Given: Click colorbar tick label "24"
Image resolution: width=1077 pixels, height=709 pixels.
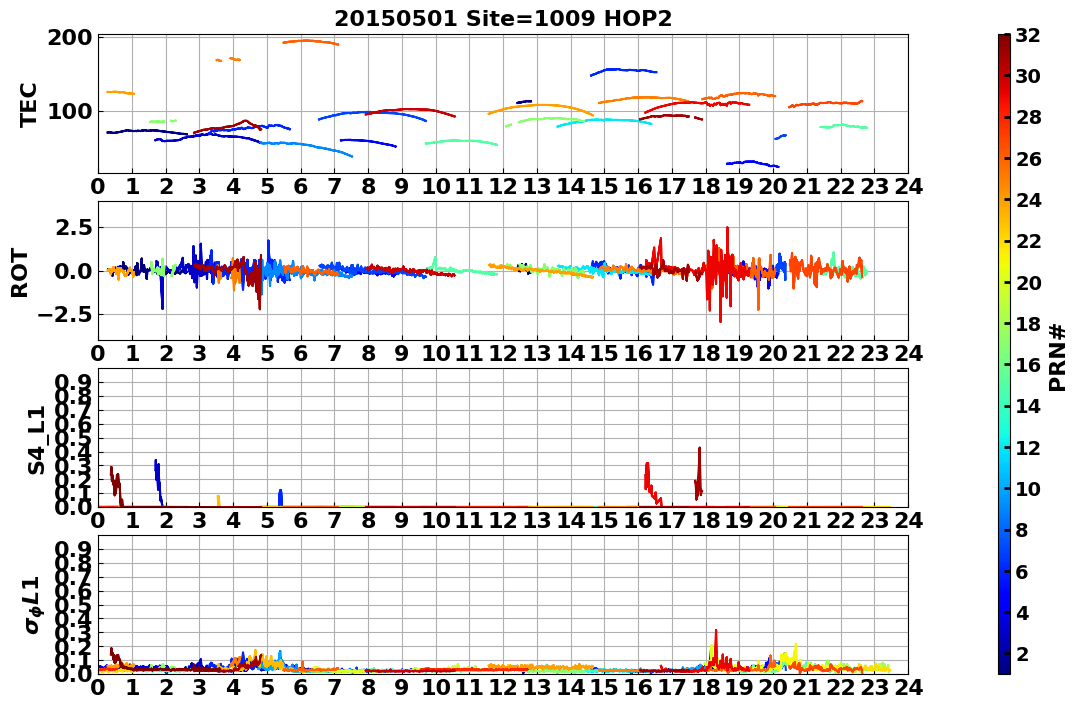Looking at the screenshot, I should click(x=1028, y=200).
